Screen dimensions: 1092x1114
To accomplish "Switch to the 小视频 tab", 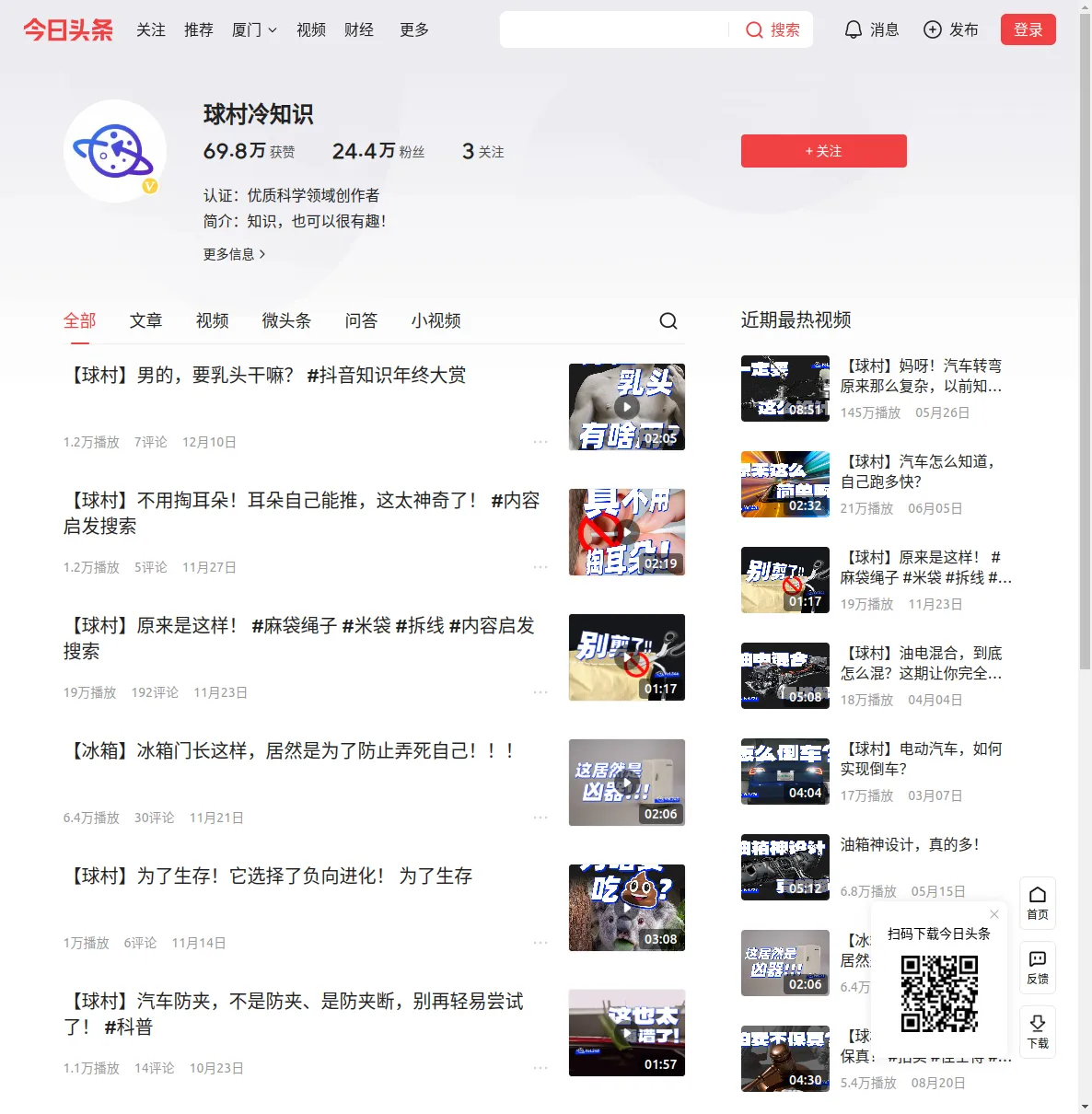I will [x=436, y=320].
